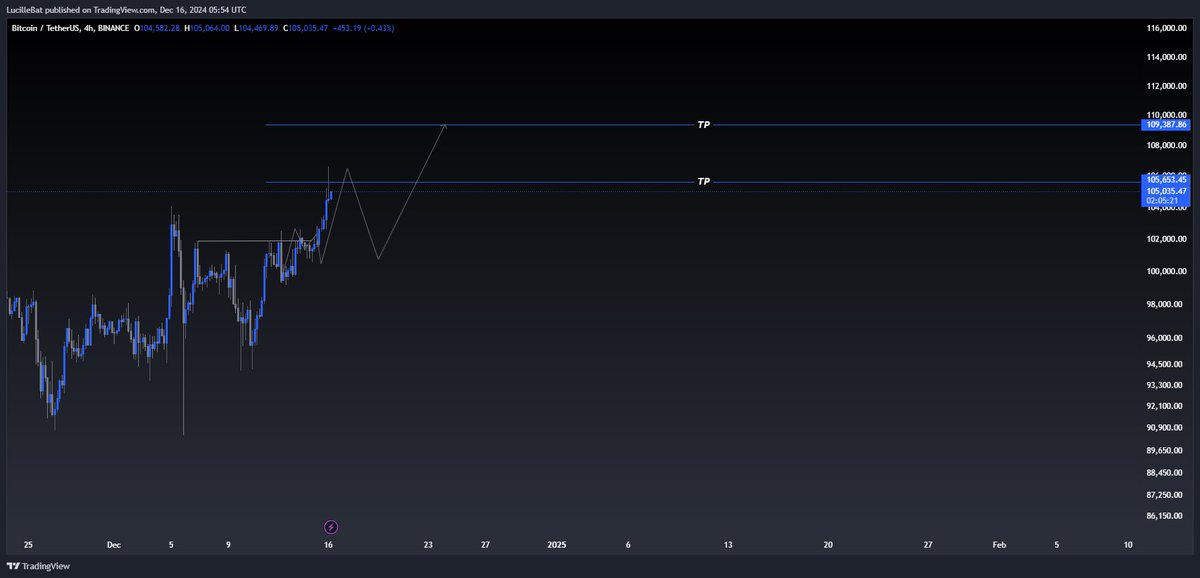Click the 9 date label on time axis
Image resolution: width=1200 pixels, height=578 pixels.
coord(229,545)
